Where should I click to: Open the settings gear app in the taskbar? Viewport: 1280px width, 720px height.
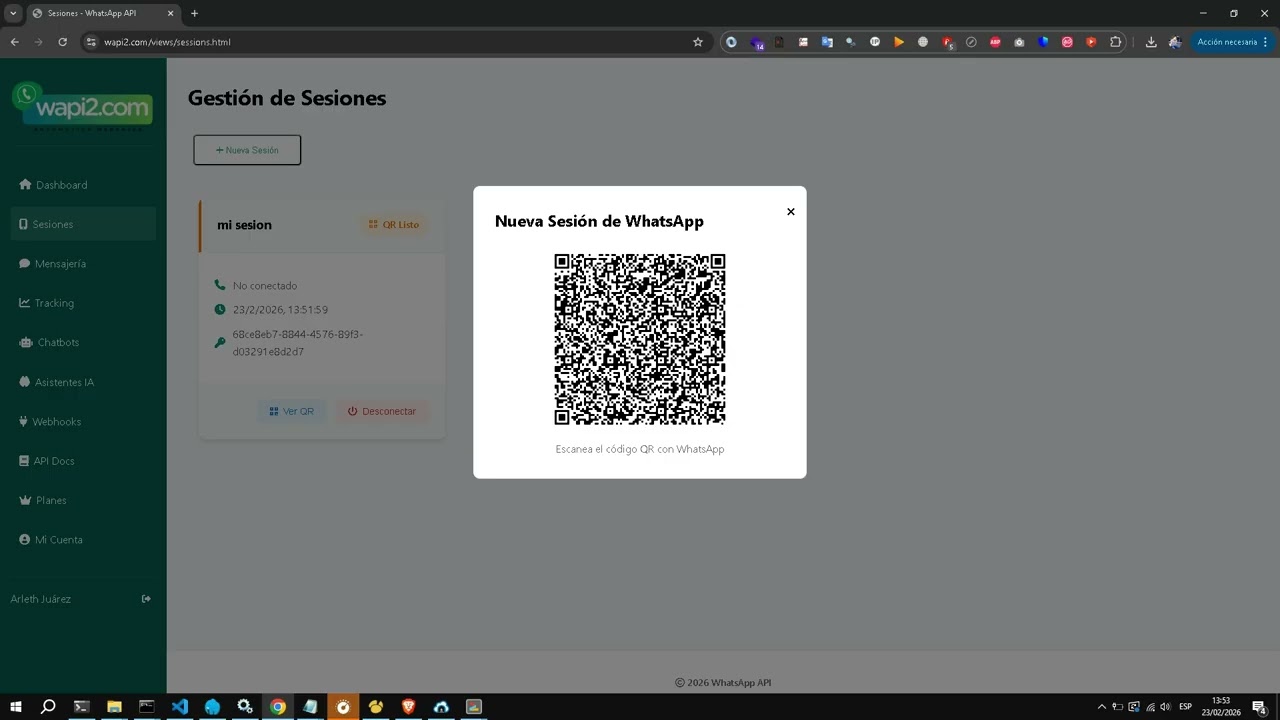pyautogui.click(x=245, y=707)
